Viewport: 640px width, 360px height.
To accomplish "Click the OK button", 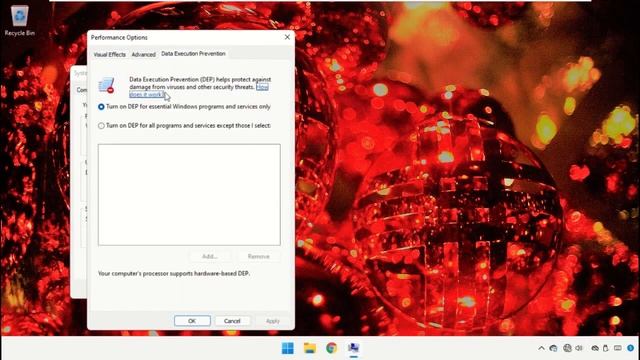I will pos(192,321).
